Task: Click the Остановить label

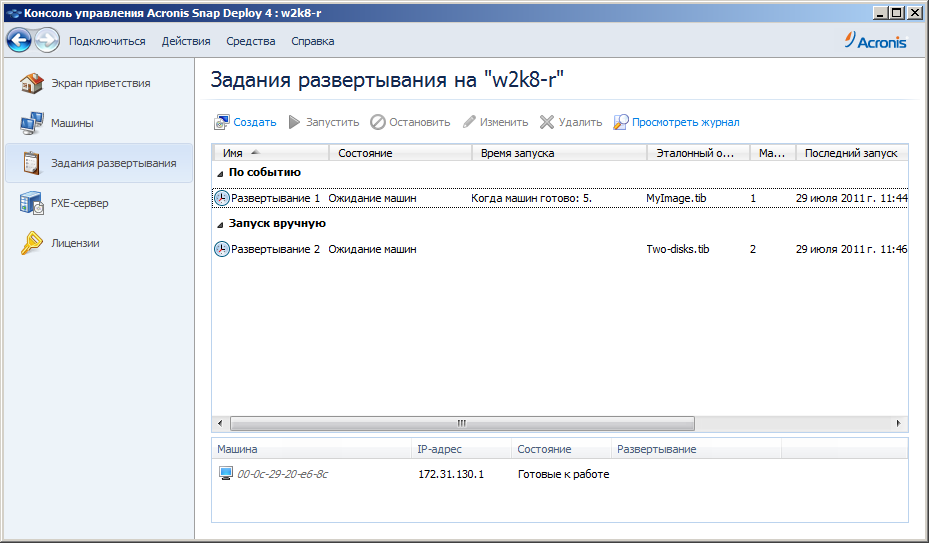Action: 419,122
